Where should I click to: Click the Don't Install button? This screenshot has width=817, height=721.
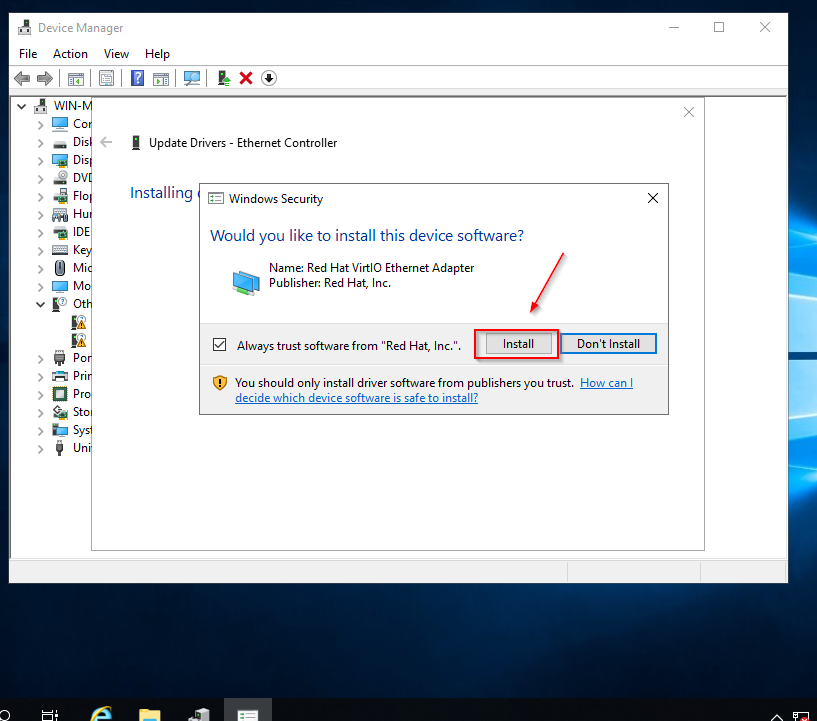[608, 344]
